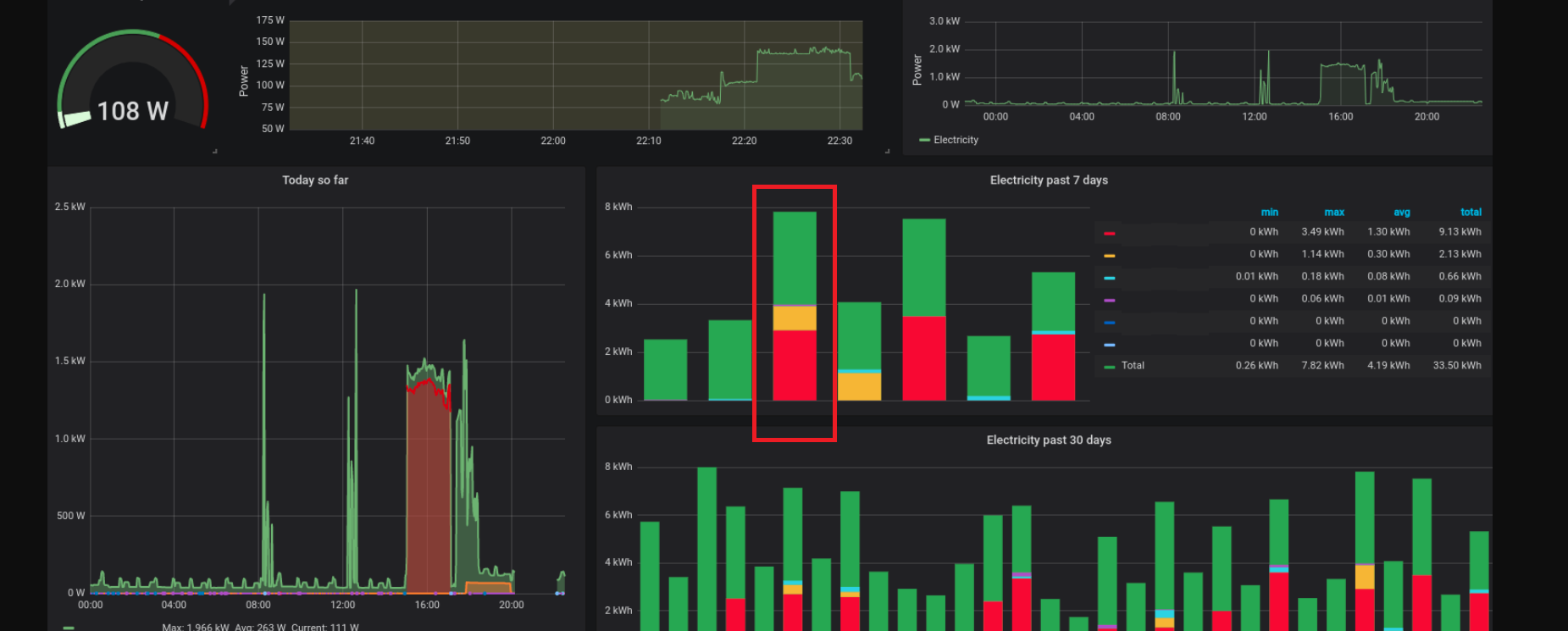Click resize handle under the recent power graph
This screenshot has width=1568, height=631.
pos(887,151)
